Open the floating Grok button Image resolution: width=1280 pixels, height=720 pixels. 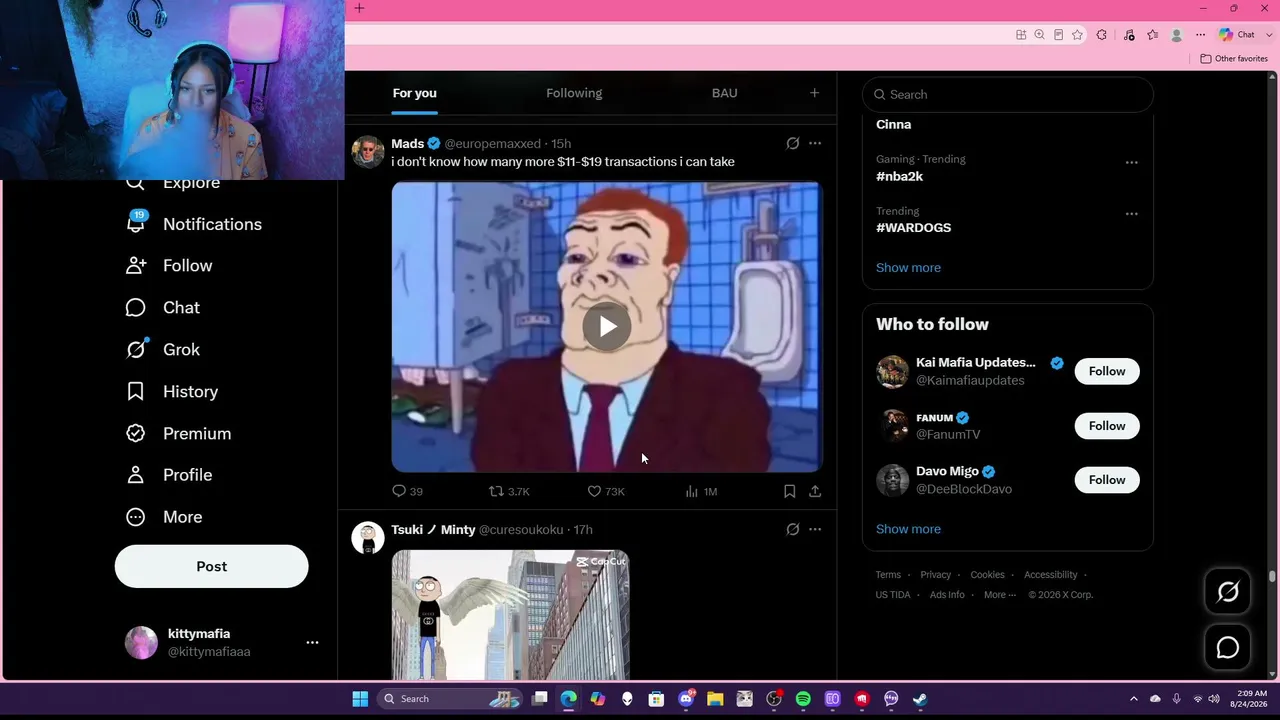(x=1228, y=592)
